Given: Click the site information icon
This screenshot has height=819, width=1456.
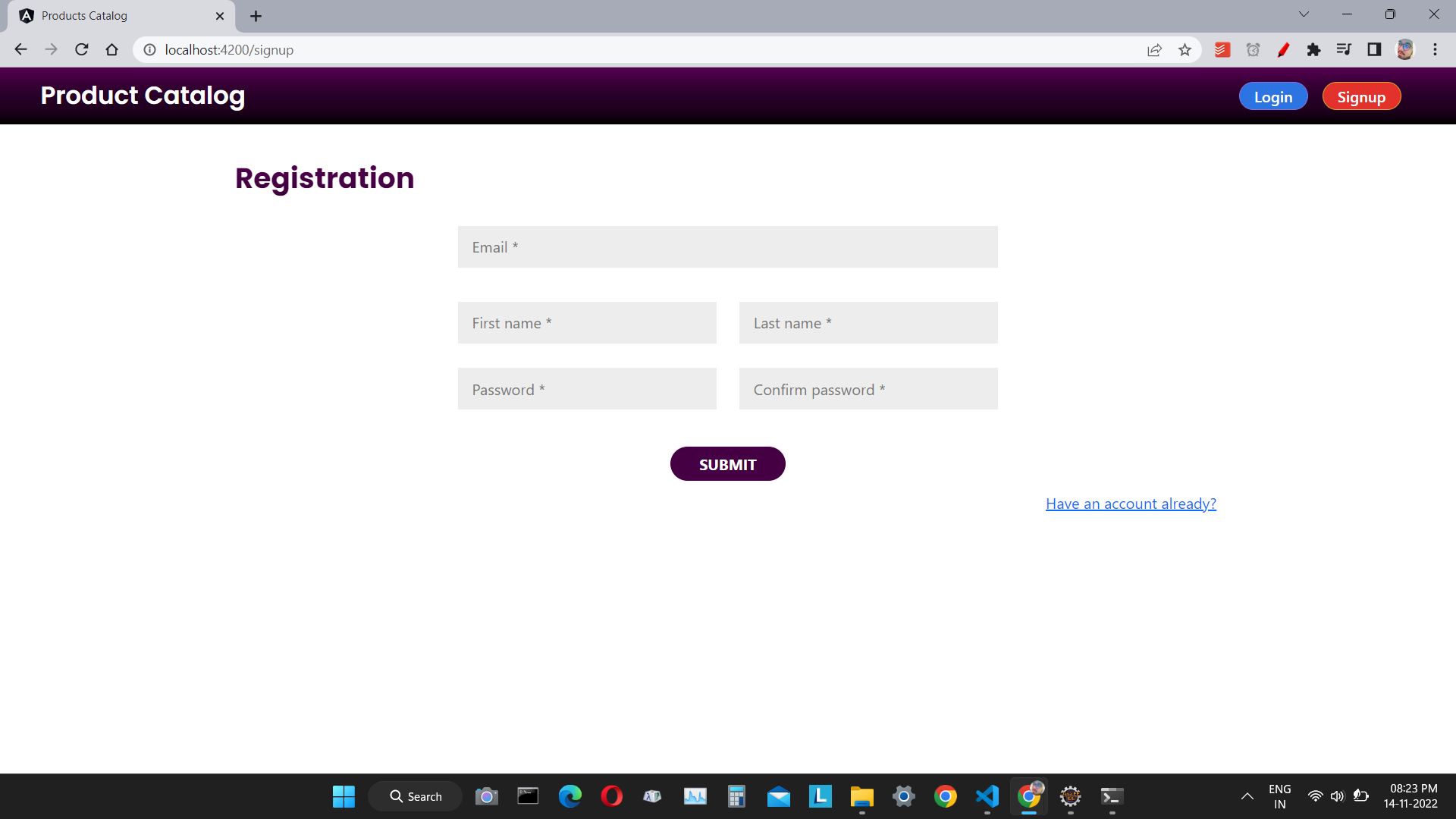Looking at the screenshot, I should tap(150, 50).
